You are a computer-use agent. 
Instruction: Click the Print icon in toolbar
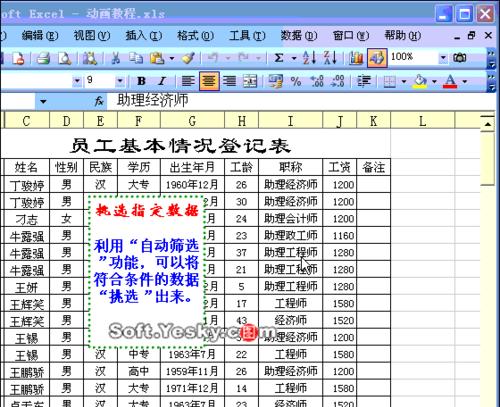point(43,58)
